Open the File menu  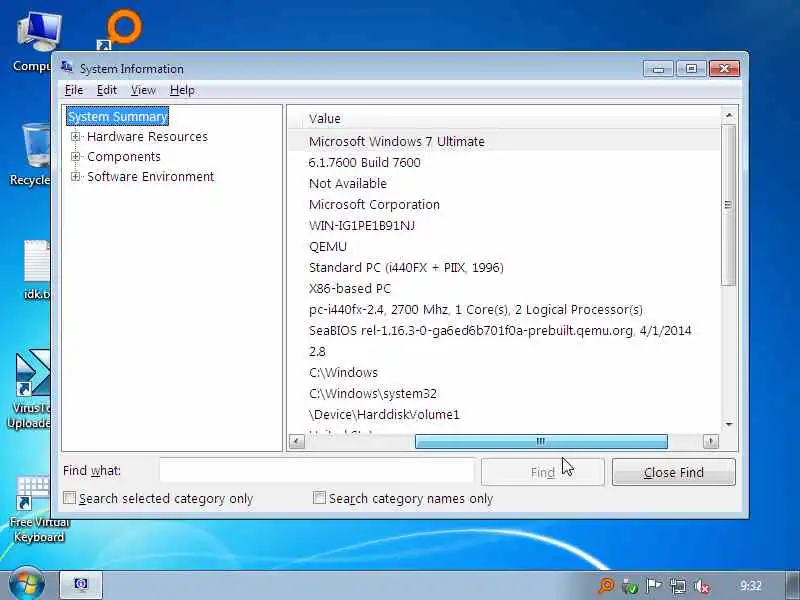tap(74, 90)
